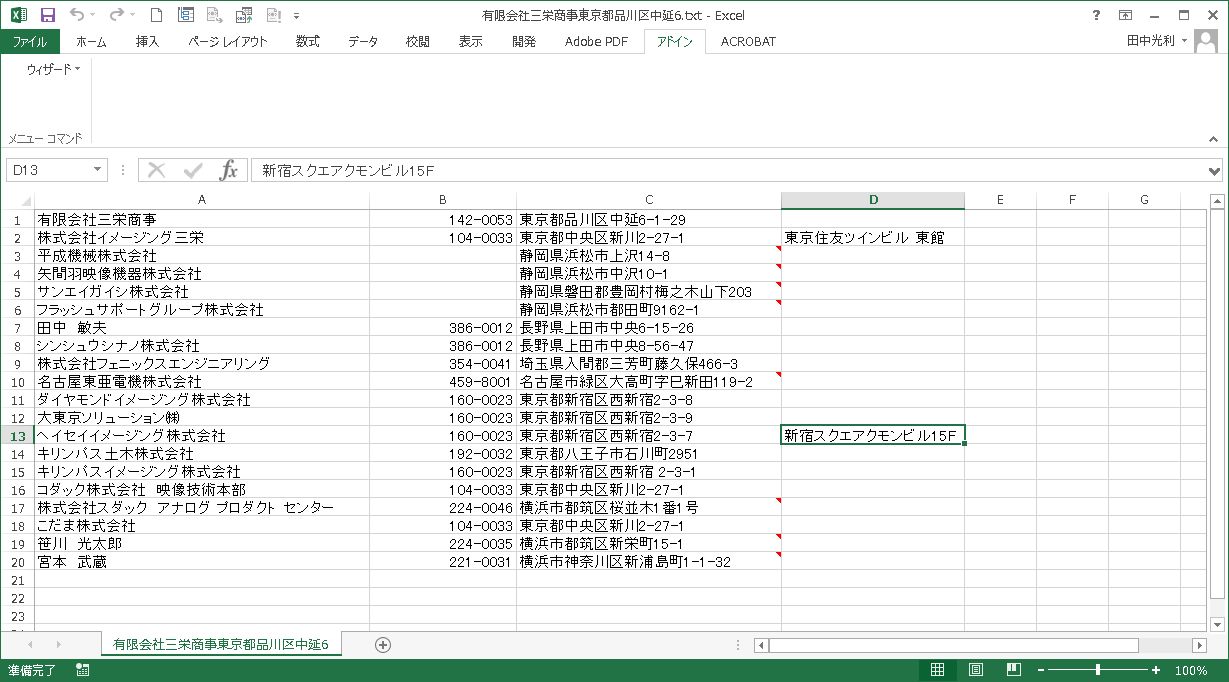Expand the formula bar with the chevron

click(1215, 170)
